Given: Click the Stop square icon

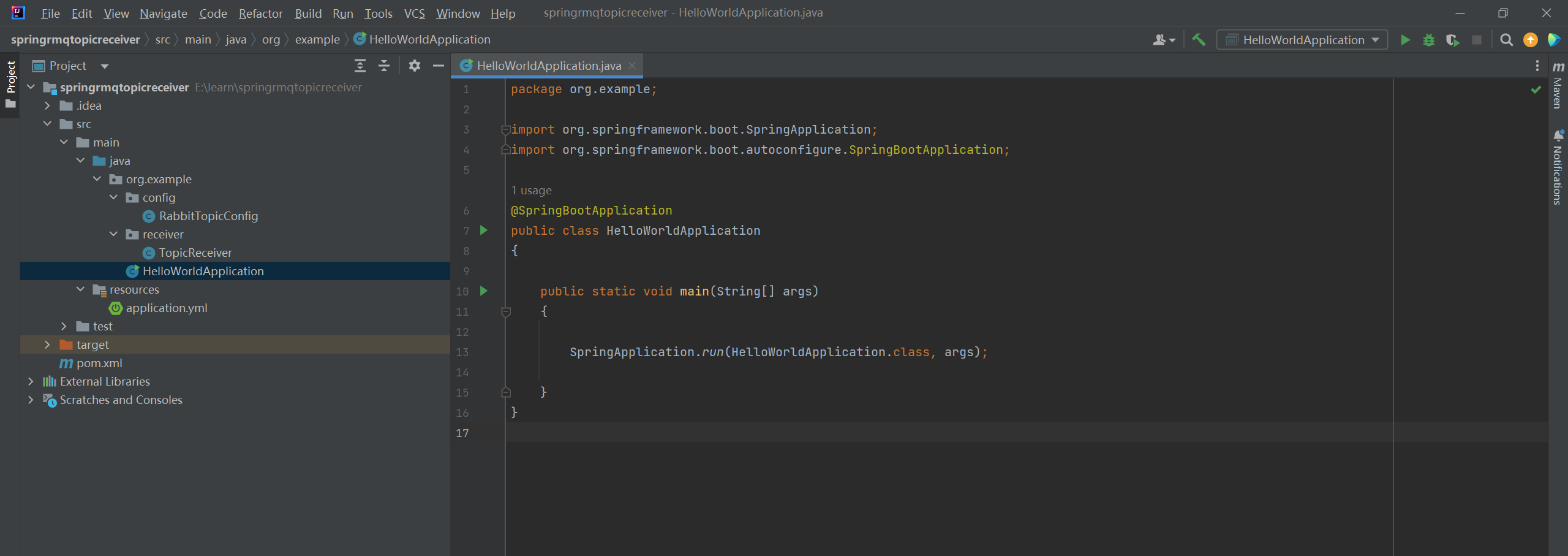Looking at the screenshot, I should pos(1477,40).
